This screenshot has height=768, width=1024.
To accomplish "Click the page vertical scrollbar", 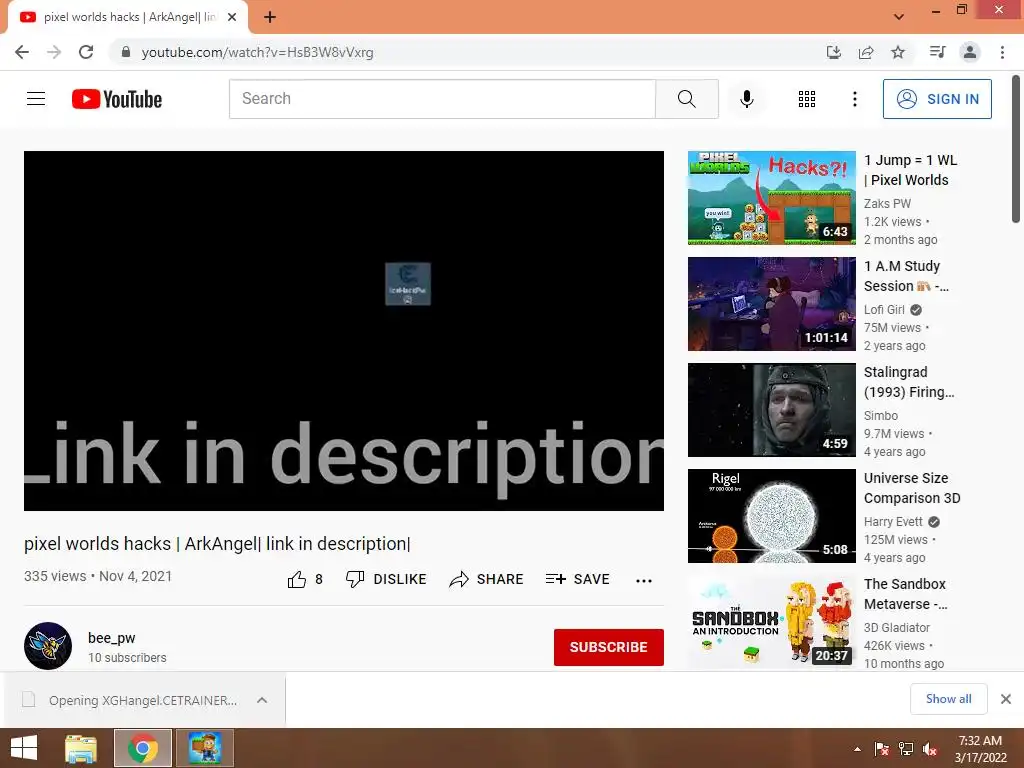I will click(x=1016, y=150).
